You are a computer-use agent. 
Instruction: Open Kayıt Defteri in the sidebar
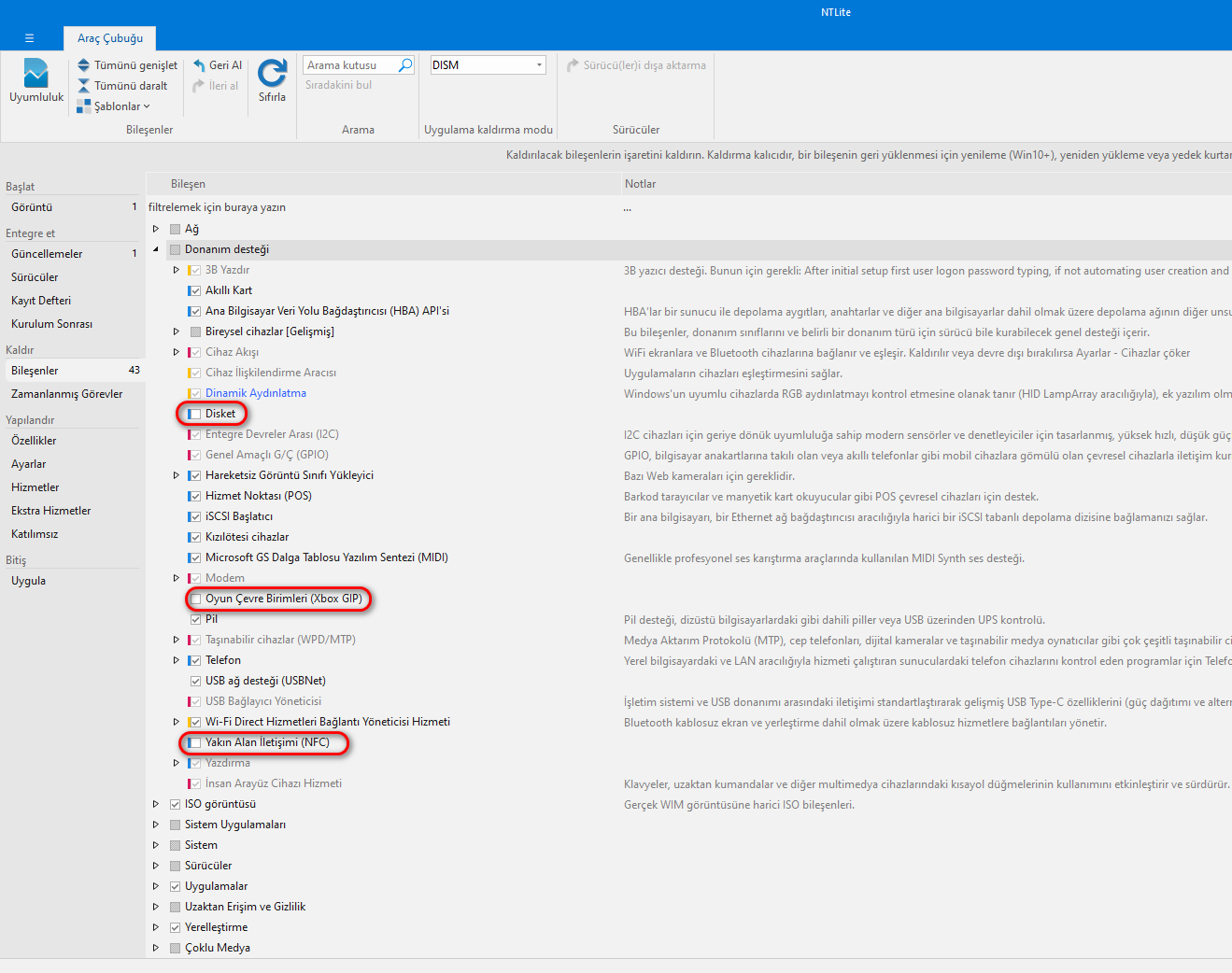click(73, 301)
